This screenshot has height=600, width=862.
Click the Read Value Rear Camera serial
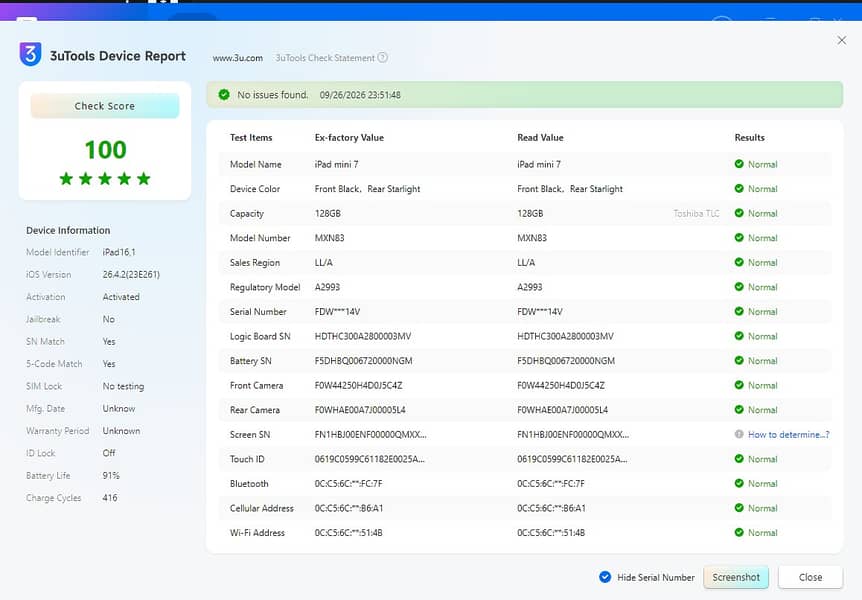562,410
